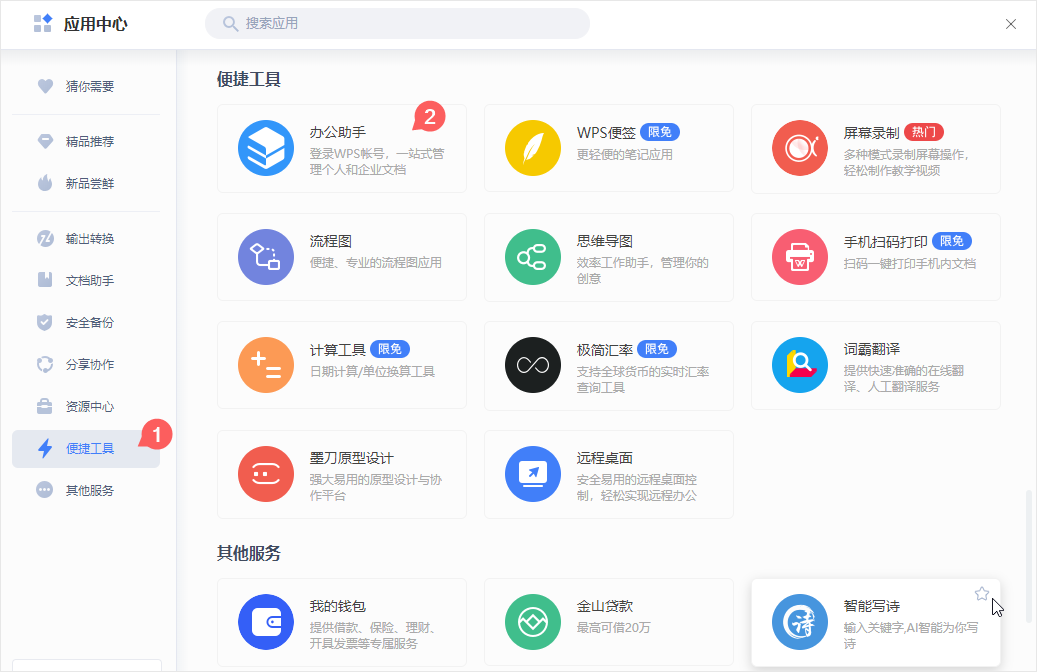Viewport: 1037px width, 672px height.
Task: Open 词霸翻译 translation service
Action: pos(799,365)
